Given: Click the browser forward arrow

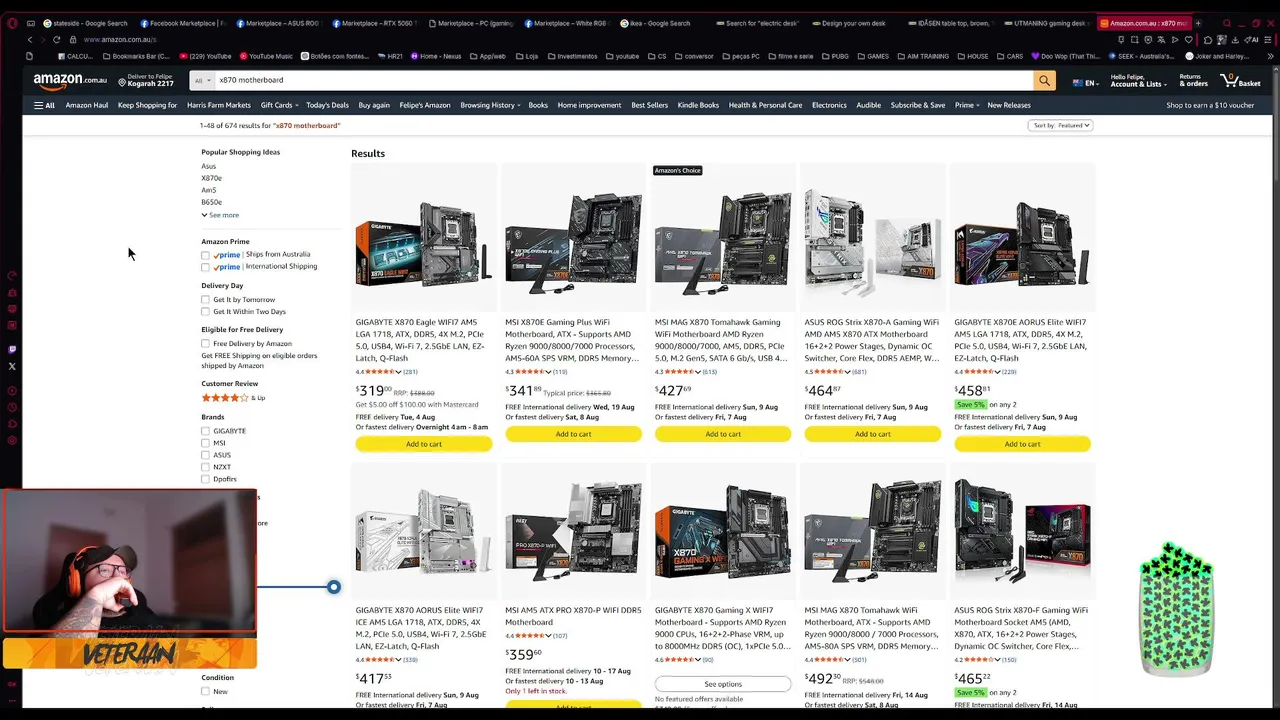Looking at the screenshot, I should click(x=43, y=40).
